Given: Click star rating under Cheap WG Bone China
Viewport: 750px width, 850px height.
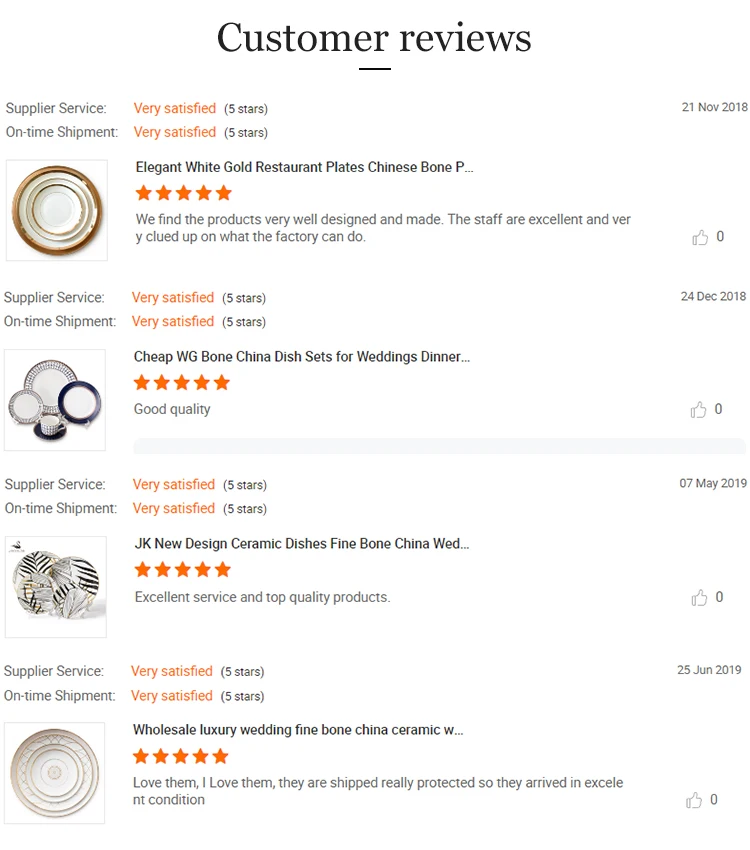Looking at the screenshot, I should 182,382.
